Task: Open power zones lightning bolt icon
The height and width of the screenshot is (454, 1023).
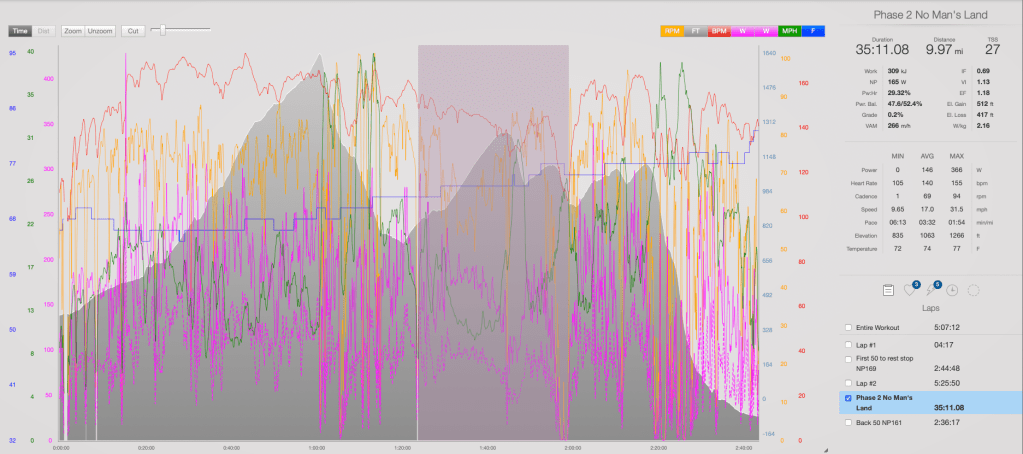Action: click(931, 290)
